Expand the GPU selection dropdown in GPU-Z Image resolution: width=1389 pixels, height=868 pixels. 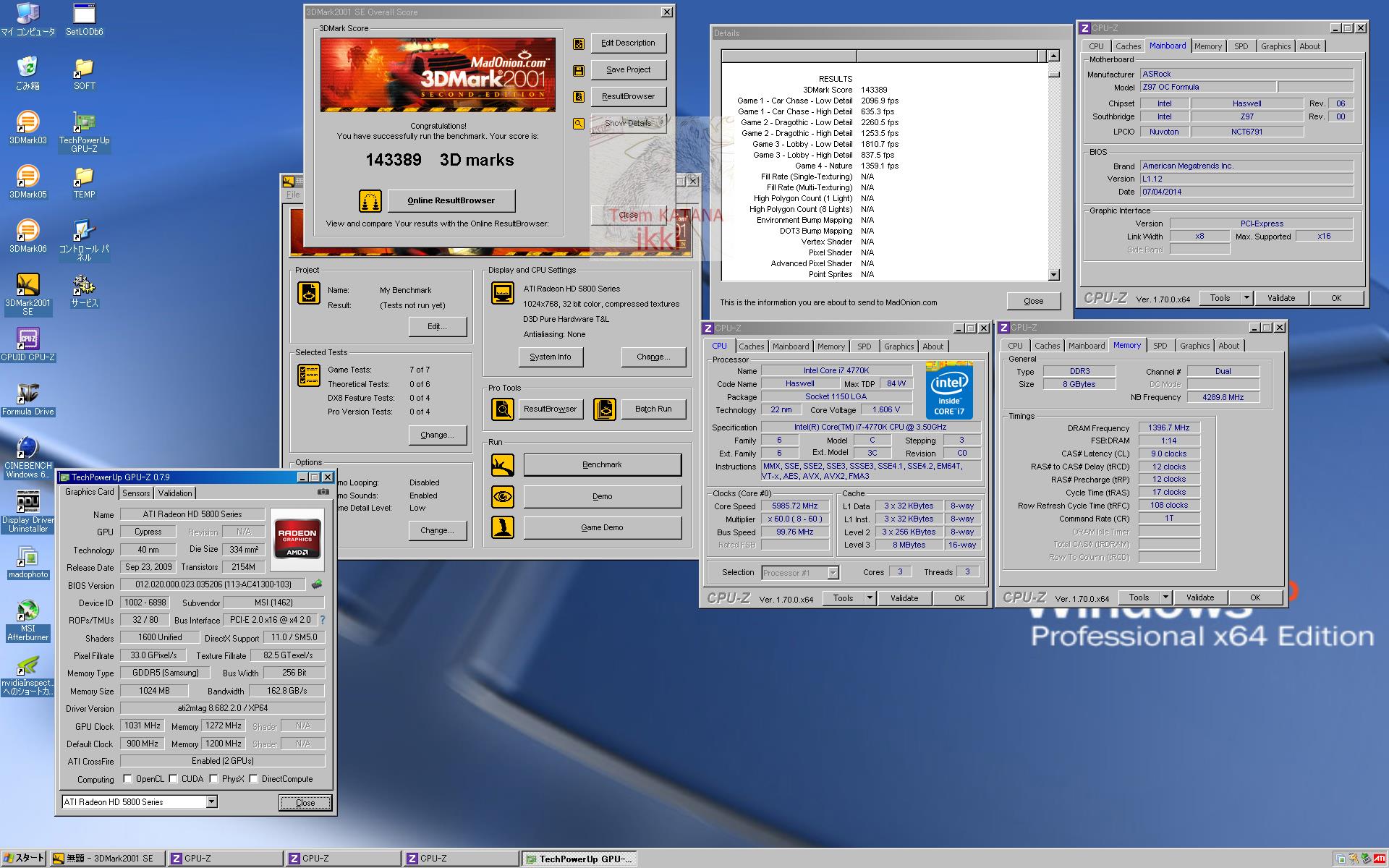(x=211, y=801)
